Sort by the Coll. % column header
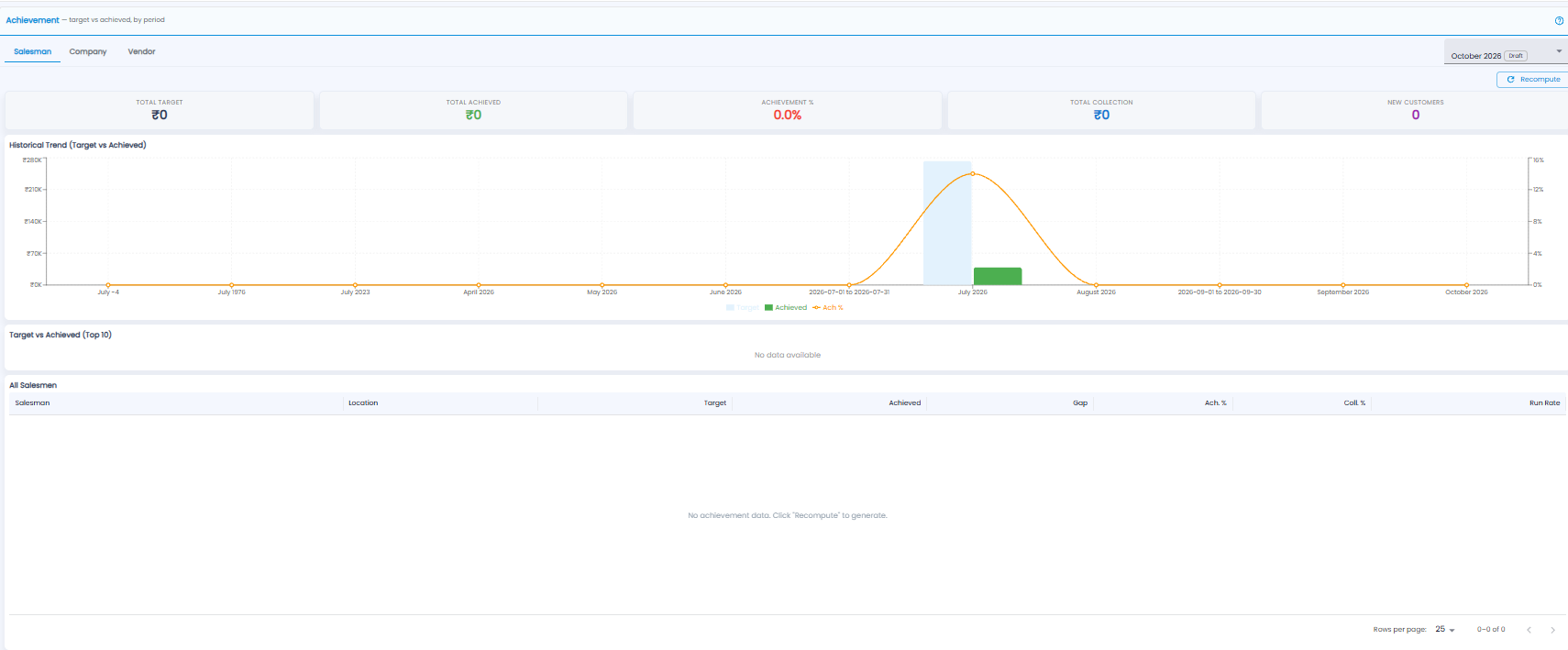 tap(1354, 403)
